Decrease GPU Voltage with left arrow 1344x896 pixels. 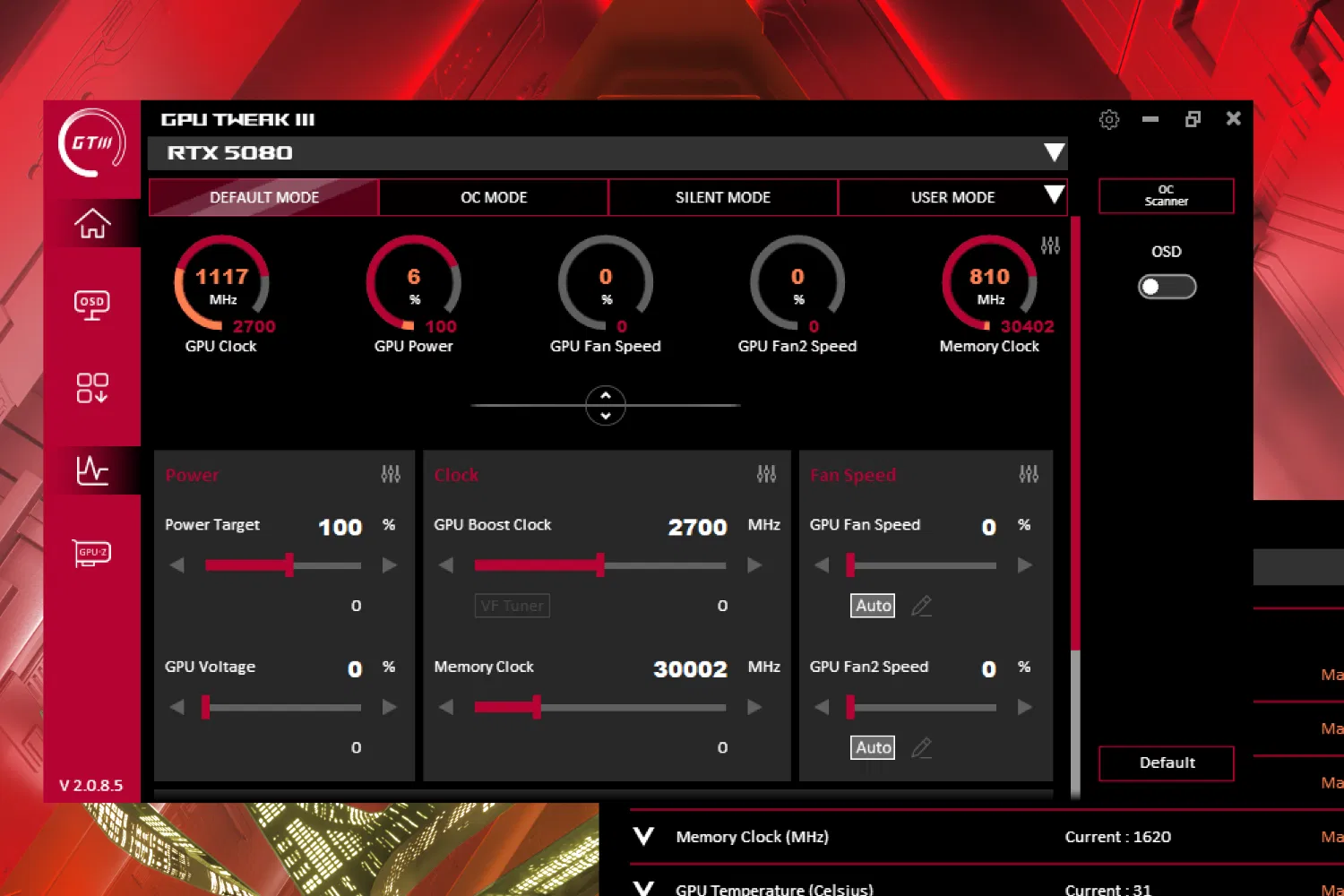point(177,707)
